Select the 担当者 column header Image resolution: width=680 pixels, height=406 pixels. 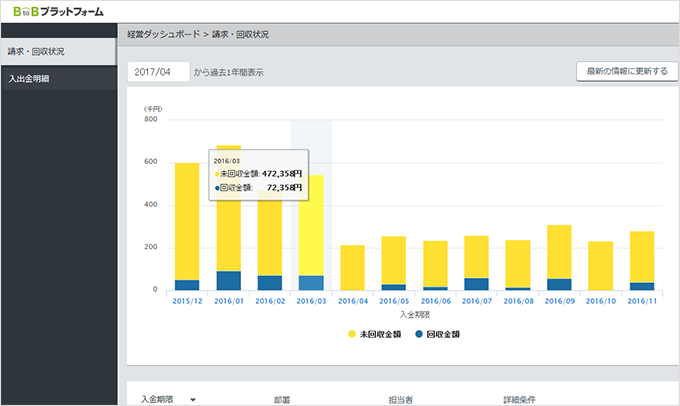[402, 399]
